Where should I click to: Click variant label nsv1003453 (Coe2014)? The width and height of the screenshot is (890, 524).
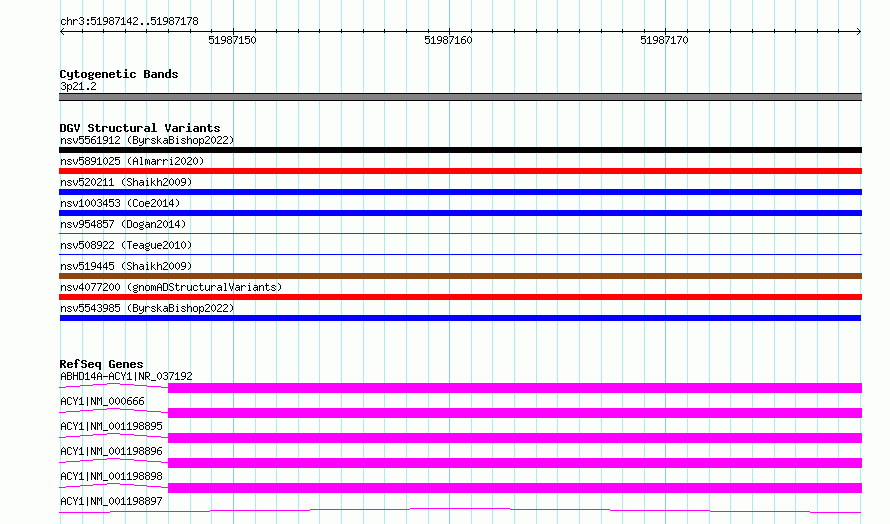tap(120, 203)
